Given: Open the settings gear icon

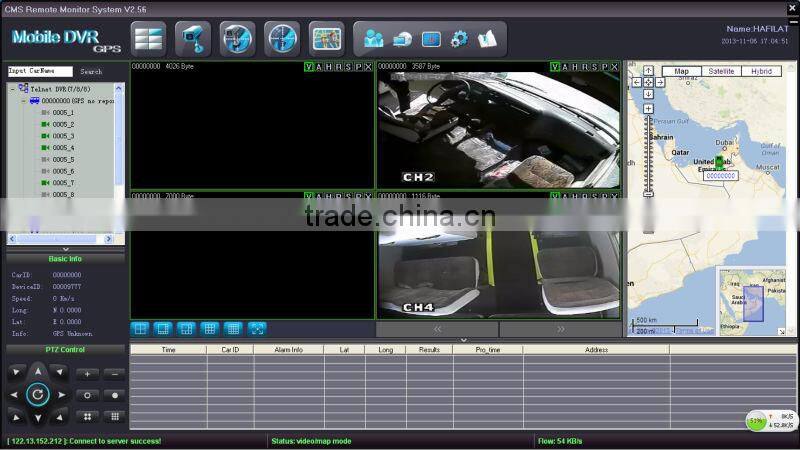Looking at the screenshot, I should tap(459, 40).
